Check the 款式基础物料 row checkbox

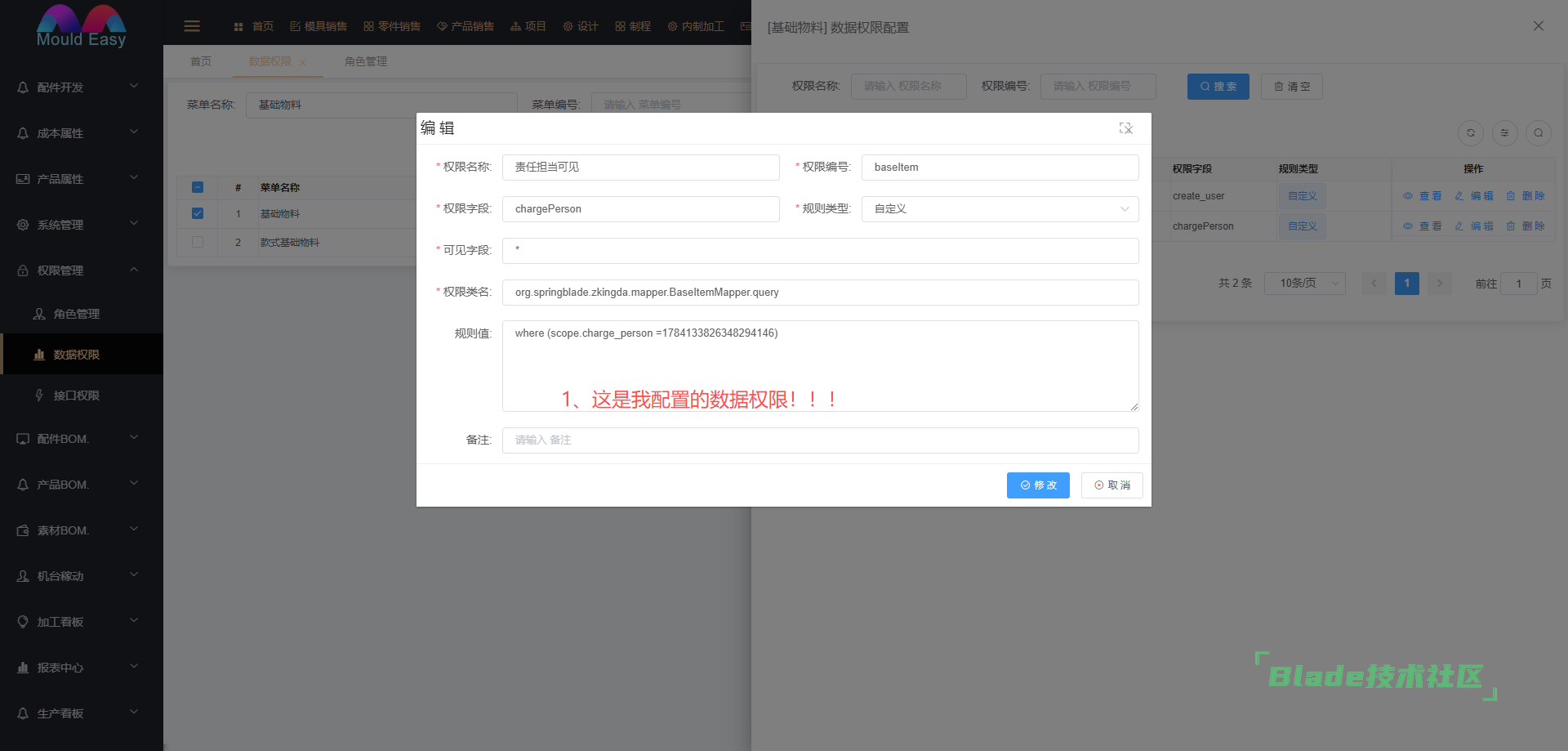point(197,242)
